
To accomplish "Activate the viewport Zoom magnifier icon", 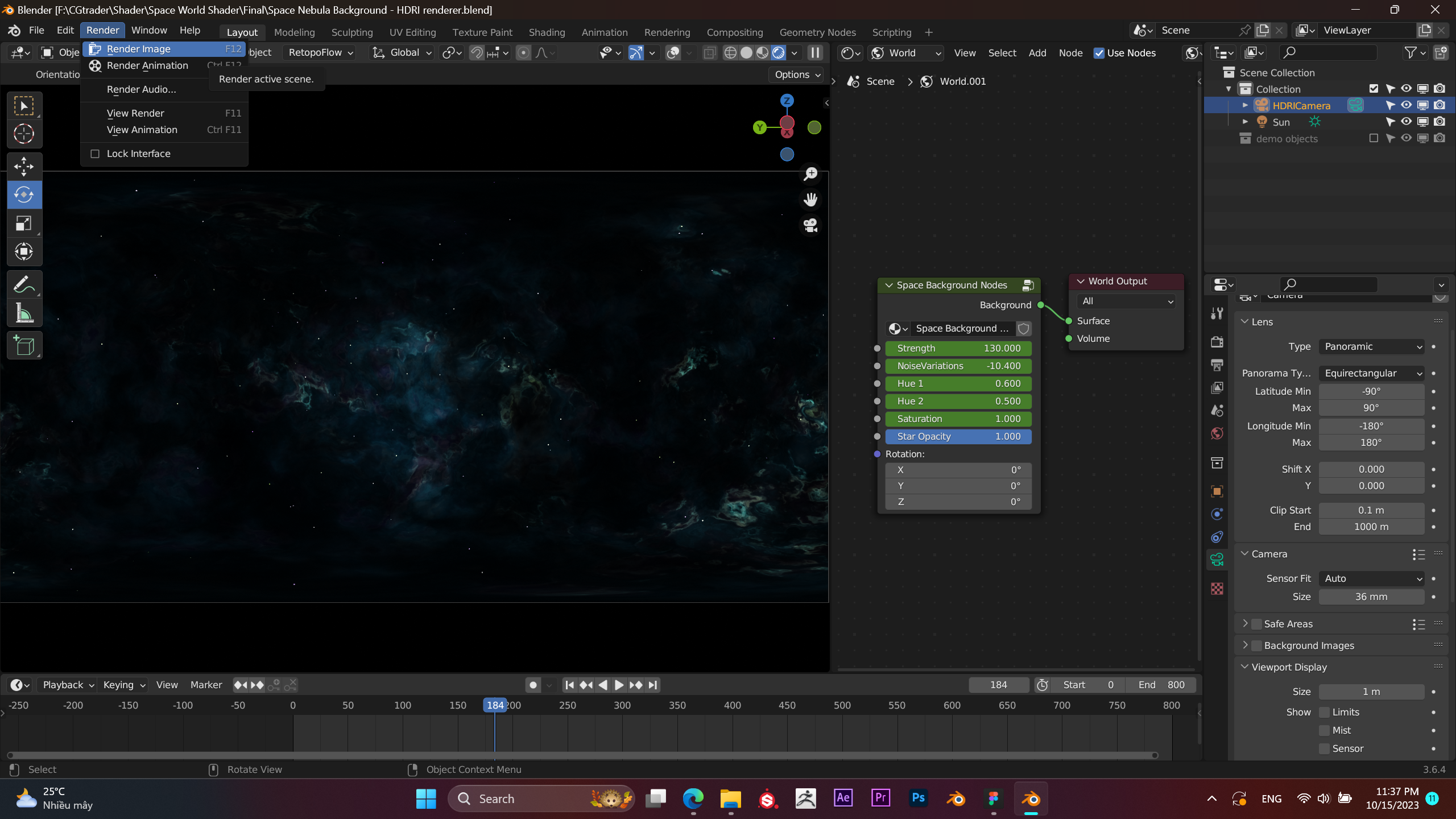I will tap(810, 174).
